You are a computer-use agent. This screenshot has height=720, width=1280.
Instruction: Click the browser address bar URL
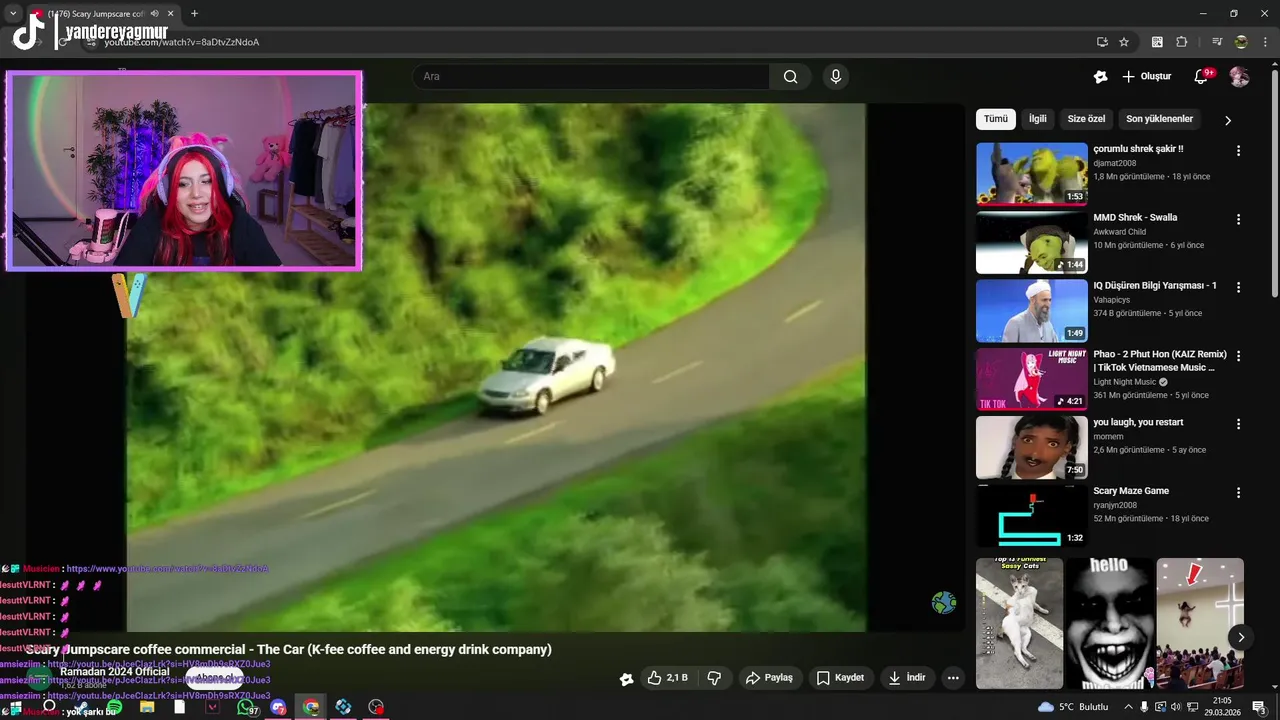[x=182, y=42]
